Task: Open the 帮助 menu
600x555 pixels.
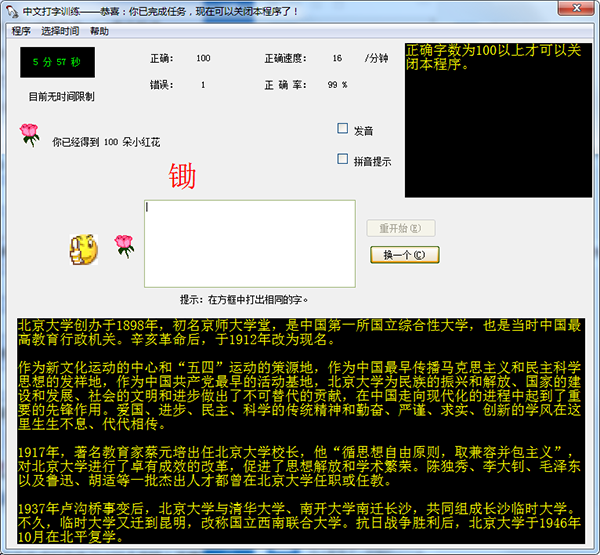Action: [x=99, y=31]
